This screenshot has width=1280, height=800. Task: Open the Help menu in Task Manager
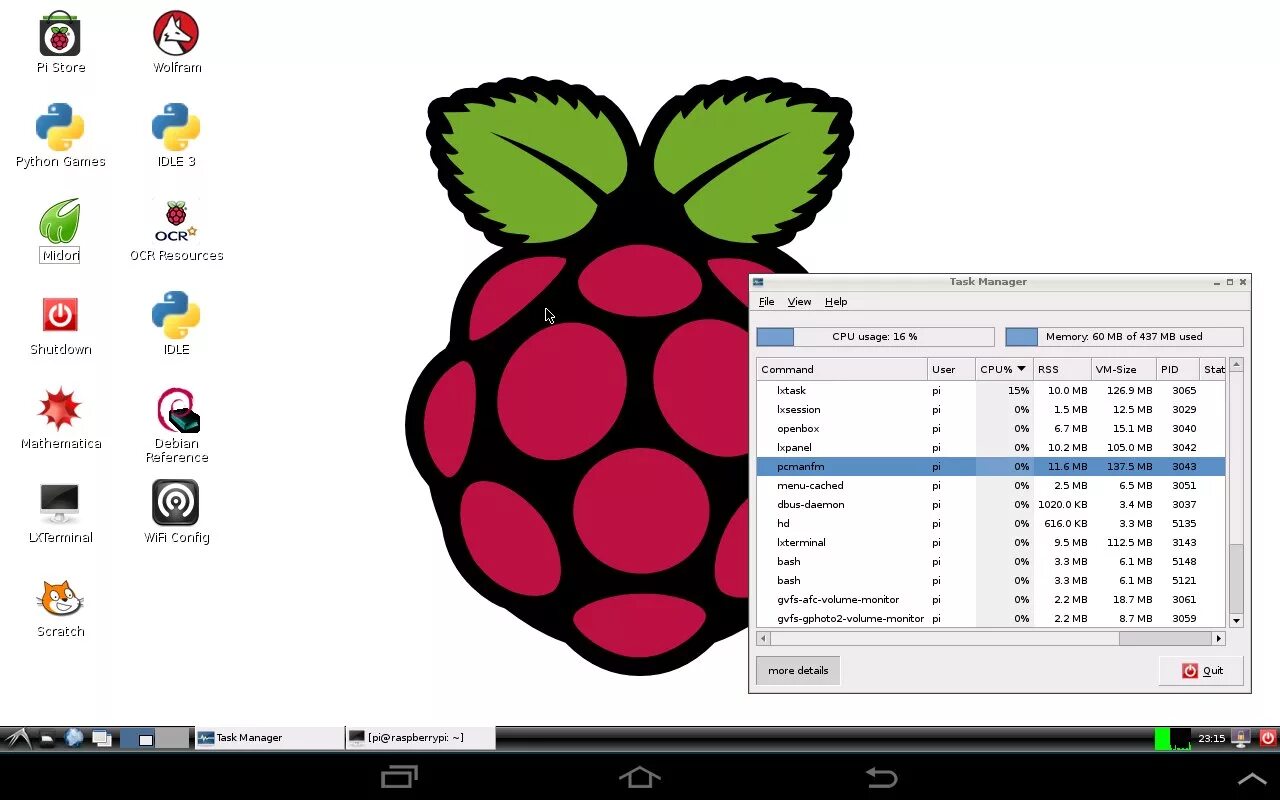[x=836, y=302]
